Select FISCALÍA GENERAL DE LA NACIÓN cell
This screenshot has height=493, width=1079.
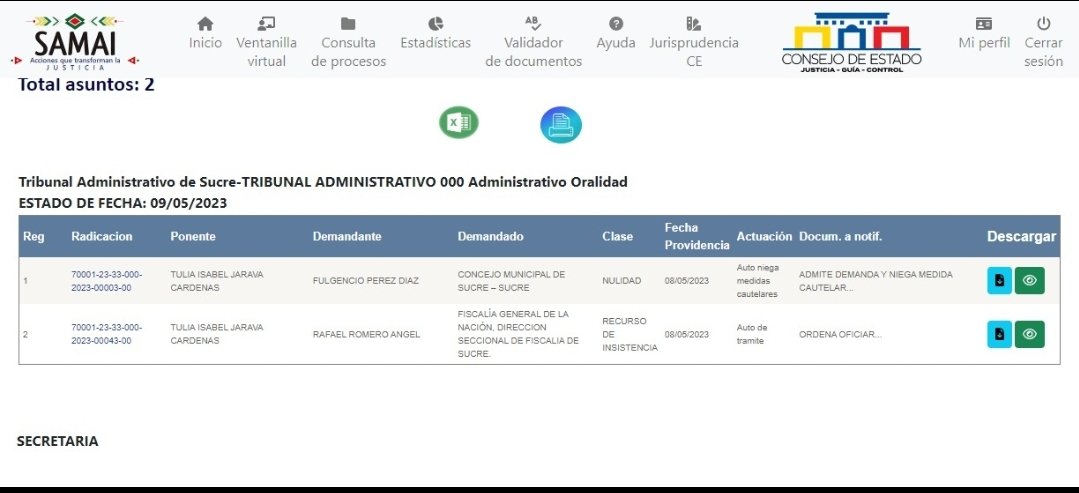518,334
